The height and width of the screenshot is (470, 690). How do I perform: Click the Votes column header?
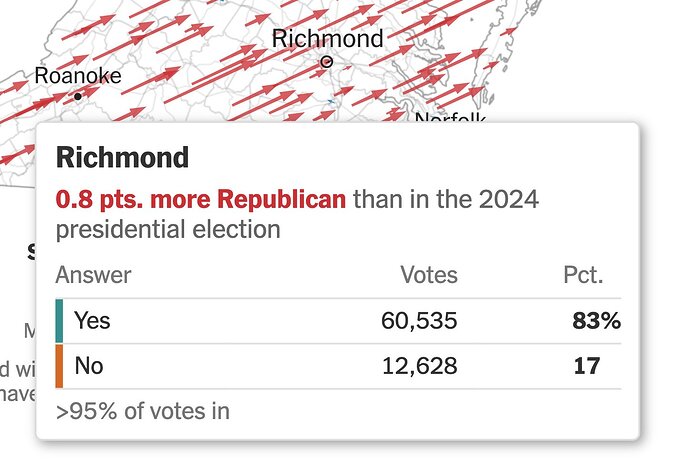[x=429, y=275]
